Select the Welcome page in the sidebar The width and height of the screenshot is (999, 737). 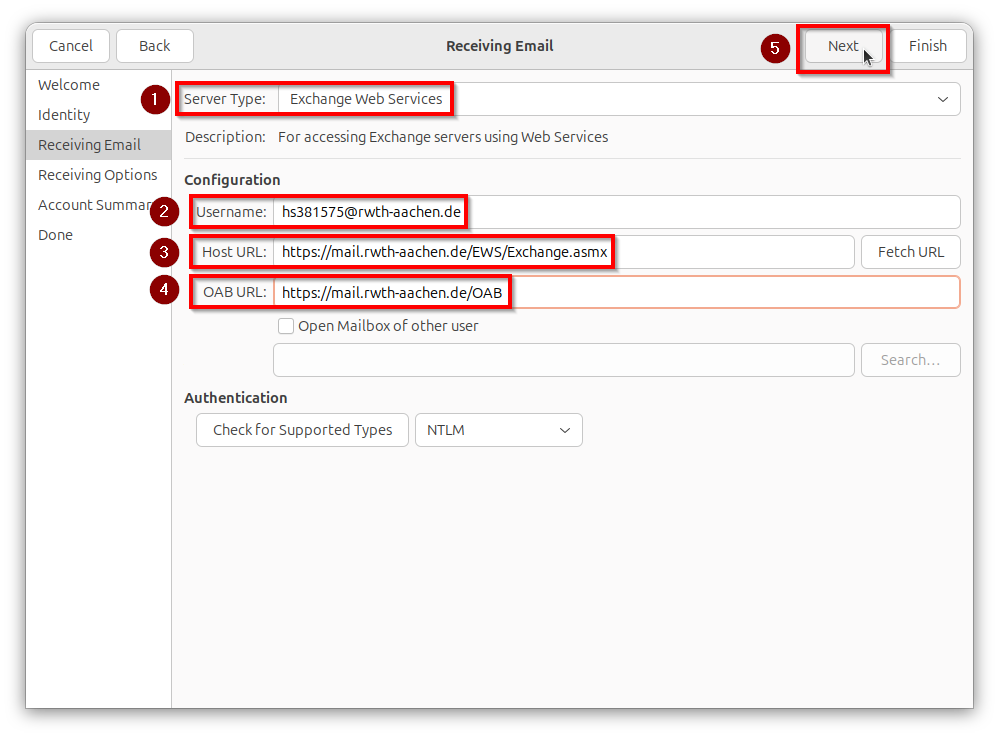(x=68, y=85)
